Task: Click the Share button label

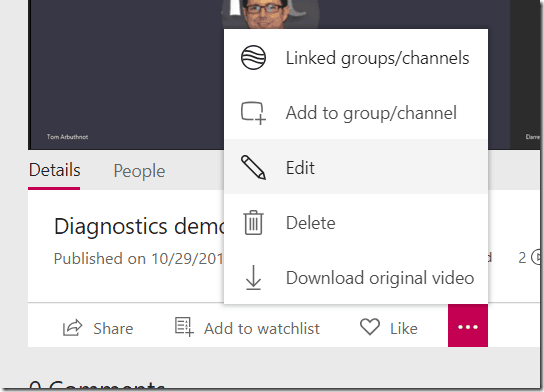Action: coord(113,328)
